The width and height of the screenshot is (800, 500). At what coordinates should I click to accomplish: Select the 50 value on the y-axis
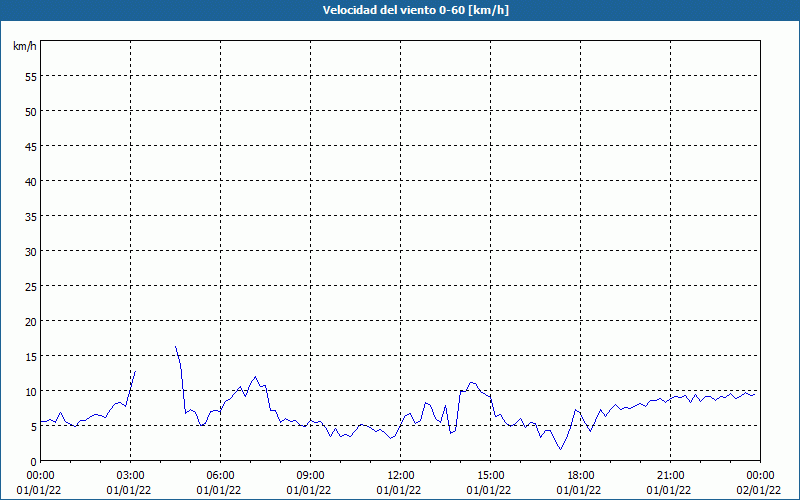31,112
